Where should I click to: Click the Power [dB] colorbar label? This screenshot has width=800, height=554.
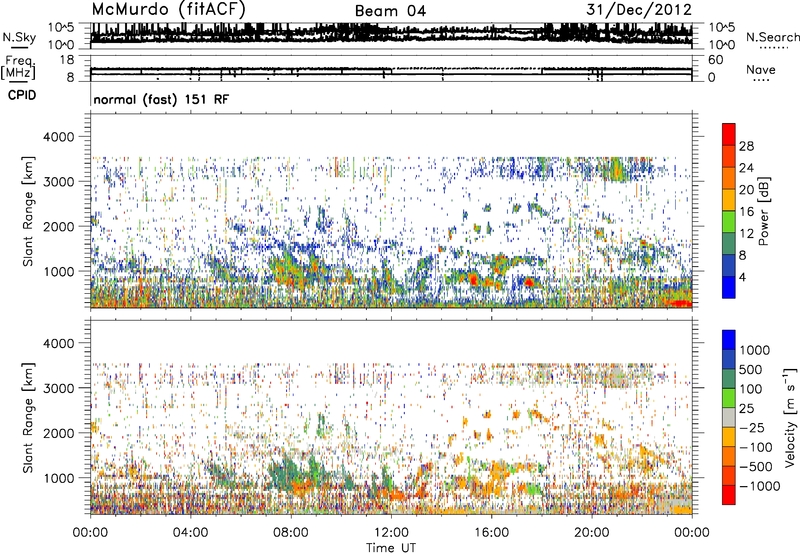click(x=763, y=211)
